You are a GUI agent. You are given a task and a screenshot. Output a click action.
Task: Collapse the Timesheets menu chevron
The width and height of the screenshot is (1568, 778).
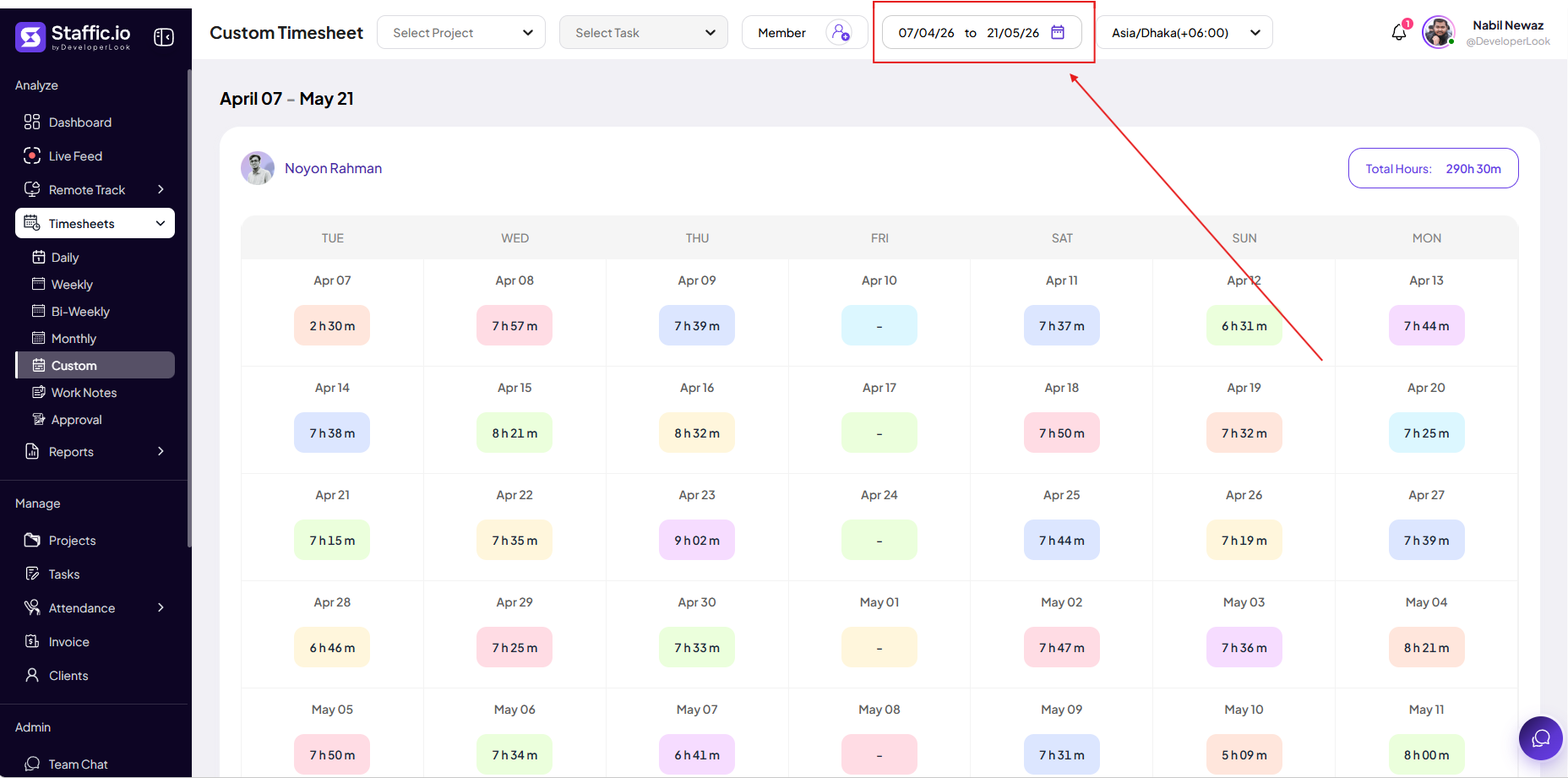click(x=161, y=223)
